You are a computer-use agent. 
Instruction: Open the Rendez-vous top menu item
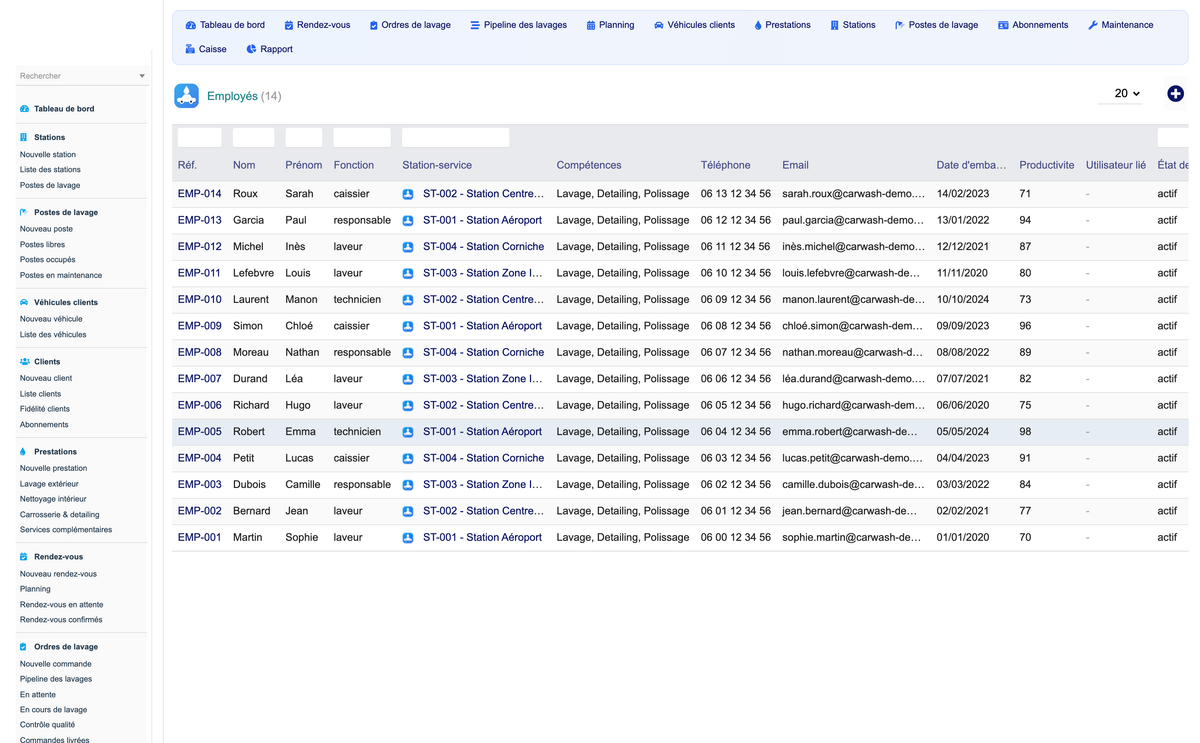[x=317, y=25]
